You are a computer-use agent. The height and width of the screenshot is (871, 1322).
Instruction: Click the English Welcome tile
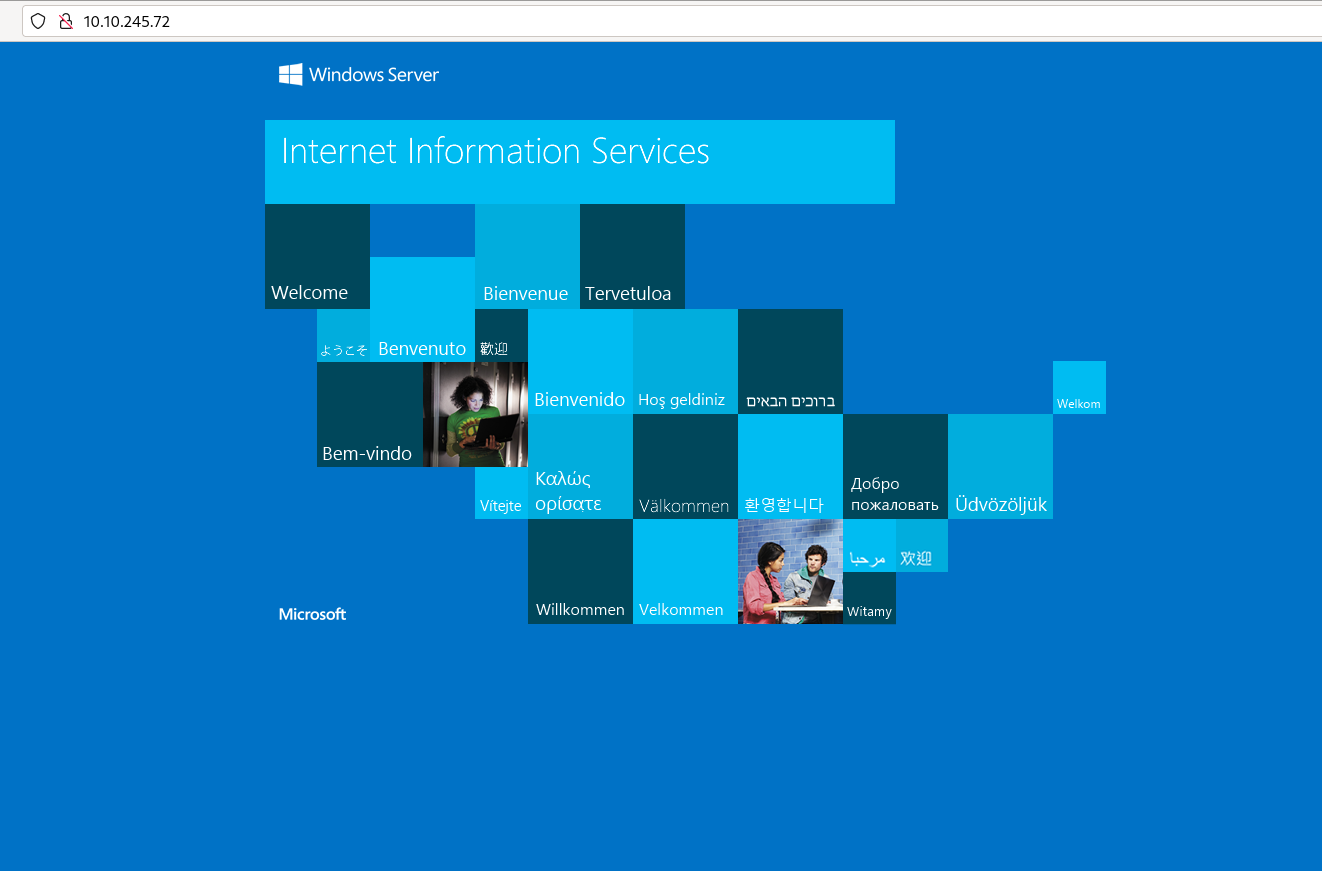[x=317, y=257]
